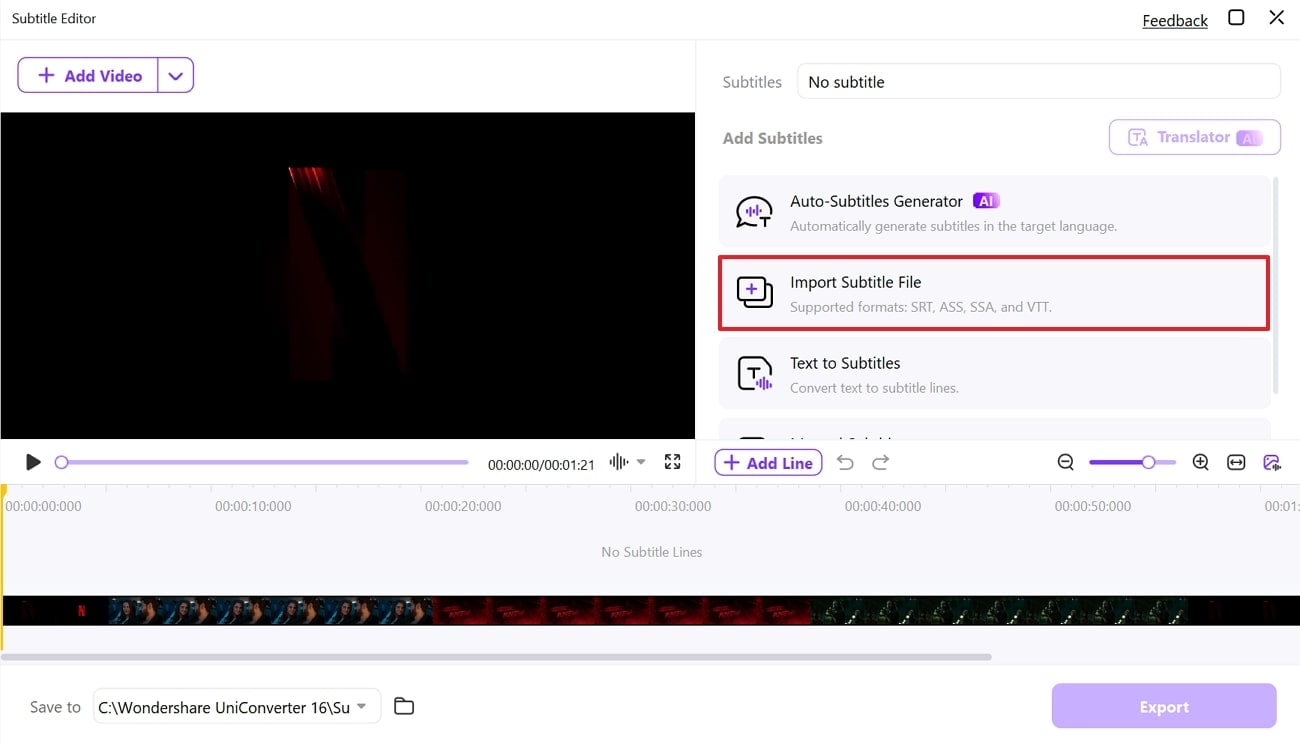Select Text to Subtitles option
The height and width of the screenshot is (744, 1300).
994,373
